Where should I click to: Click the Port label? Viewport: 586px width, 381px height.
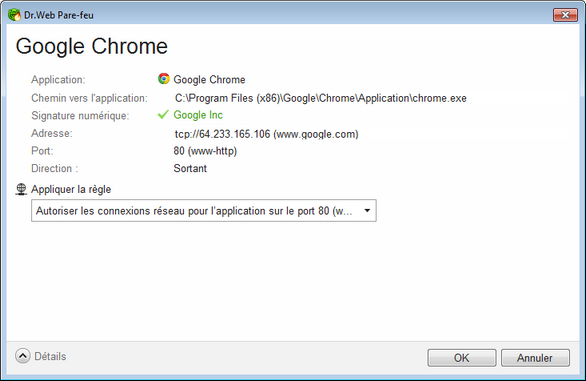42,151
